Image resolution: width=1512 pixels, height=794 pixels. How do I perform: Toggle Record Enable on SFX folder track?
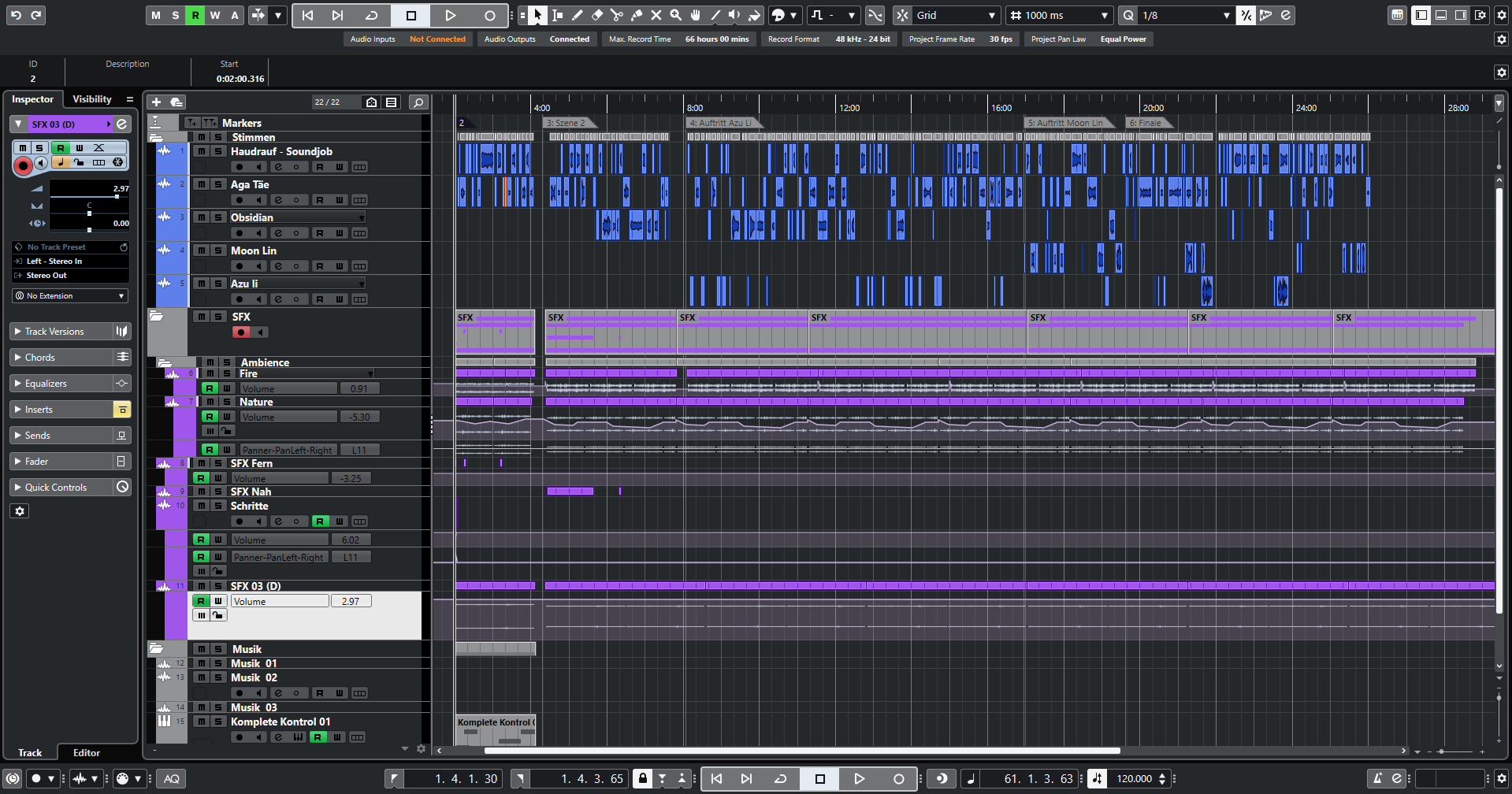(x=241, y=332)
